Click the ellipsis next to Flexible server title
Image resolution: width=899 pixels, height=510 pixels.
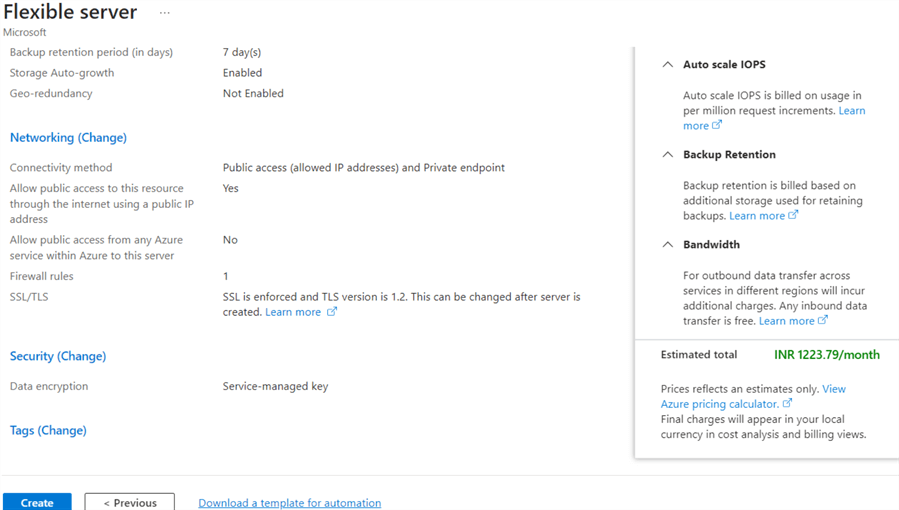[x=165, y=14]
